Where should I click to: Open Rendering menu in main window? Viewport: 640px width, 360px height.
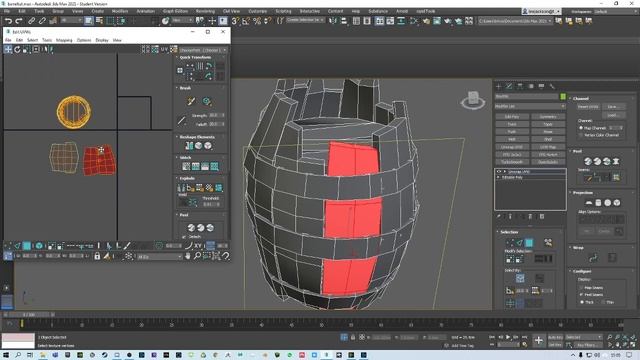(205, 11)
